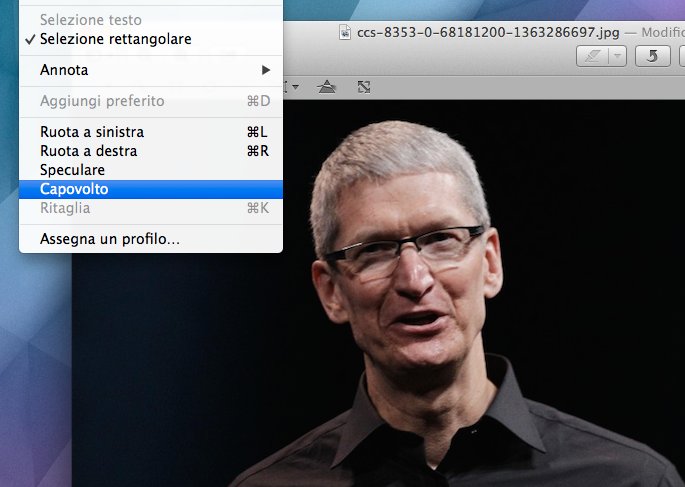The width and height of the screenshot is (685, 487).
Task: Select Ruota a sinistra from menu
Action: (151, 131)
